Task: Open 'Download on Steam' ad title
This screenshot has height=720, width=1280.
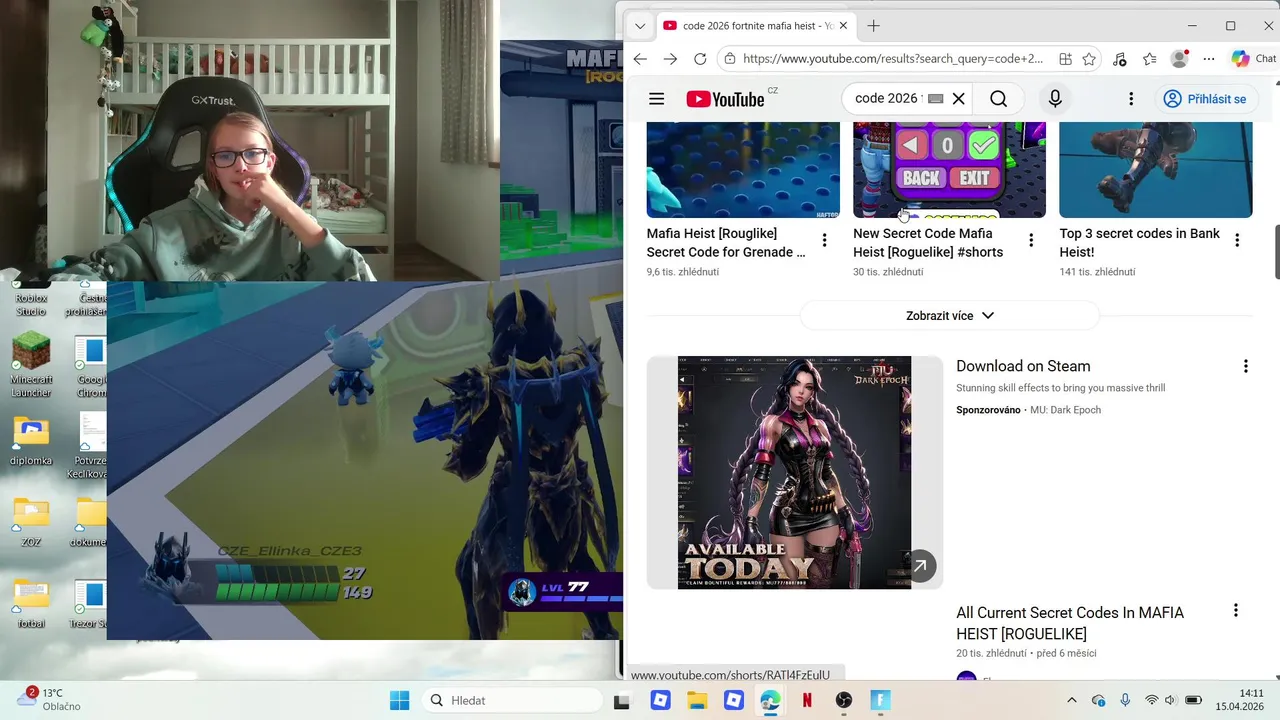Action: tap(1023, 366)
